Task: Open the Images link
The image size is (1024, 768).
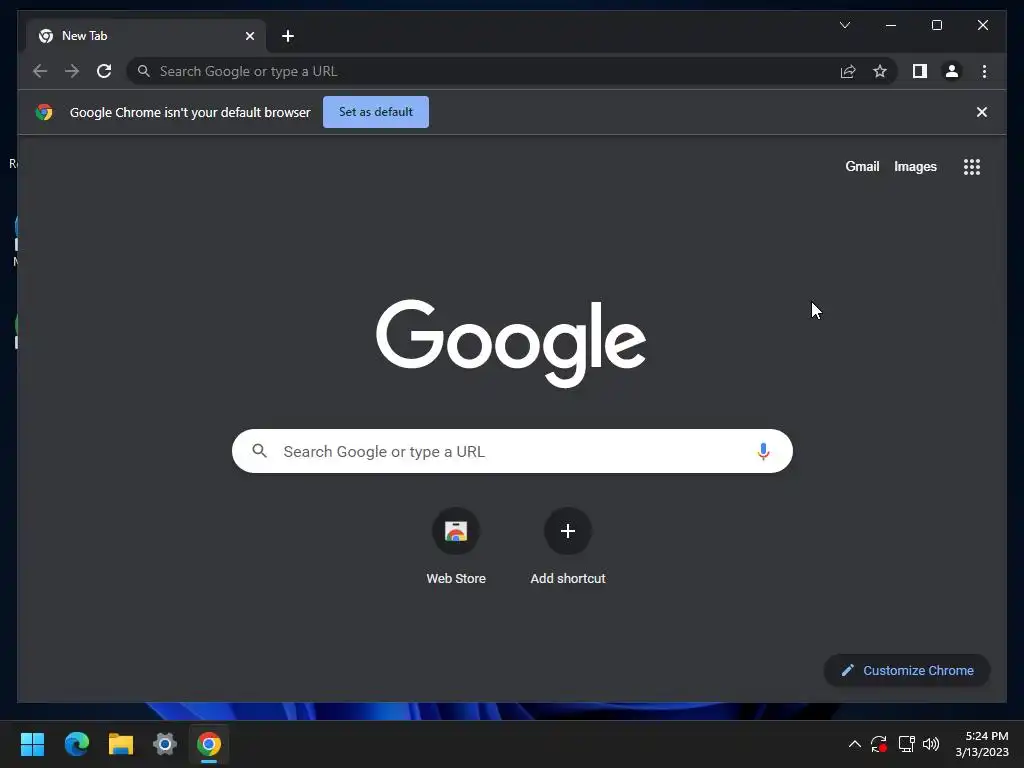Action: [915, 167]
